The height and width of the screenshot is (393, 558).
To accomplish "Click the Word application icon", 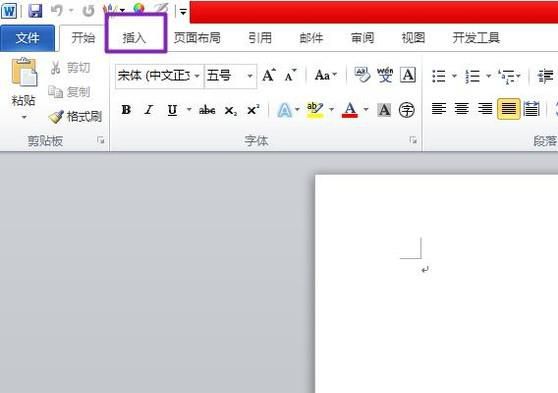I will (x=9, y=11).
